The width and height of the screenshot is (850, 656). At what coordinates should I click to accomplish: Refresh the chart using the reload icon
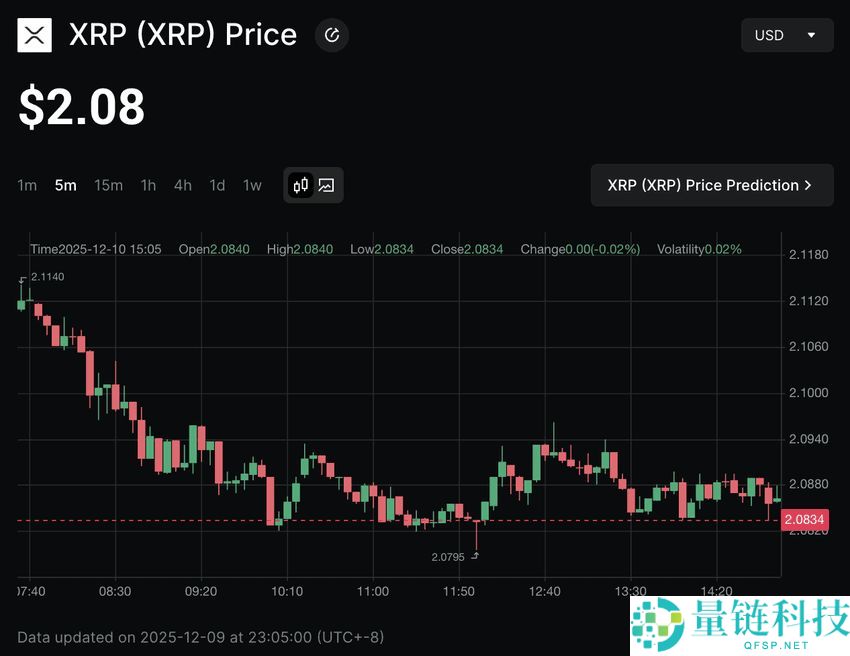coord(331,34)
